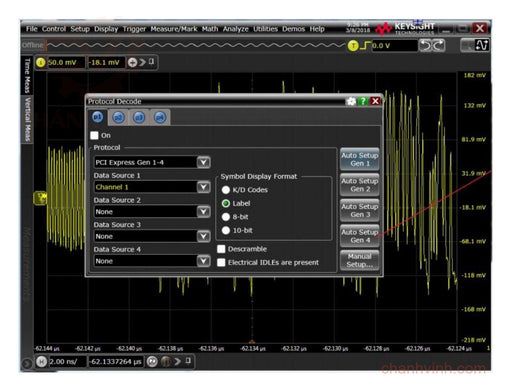The height and width of the screenshot is (392, 512).
Task: Open the Utilities menu
Action: [x=265, y=29]
